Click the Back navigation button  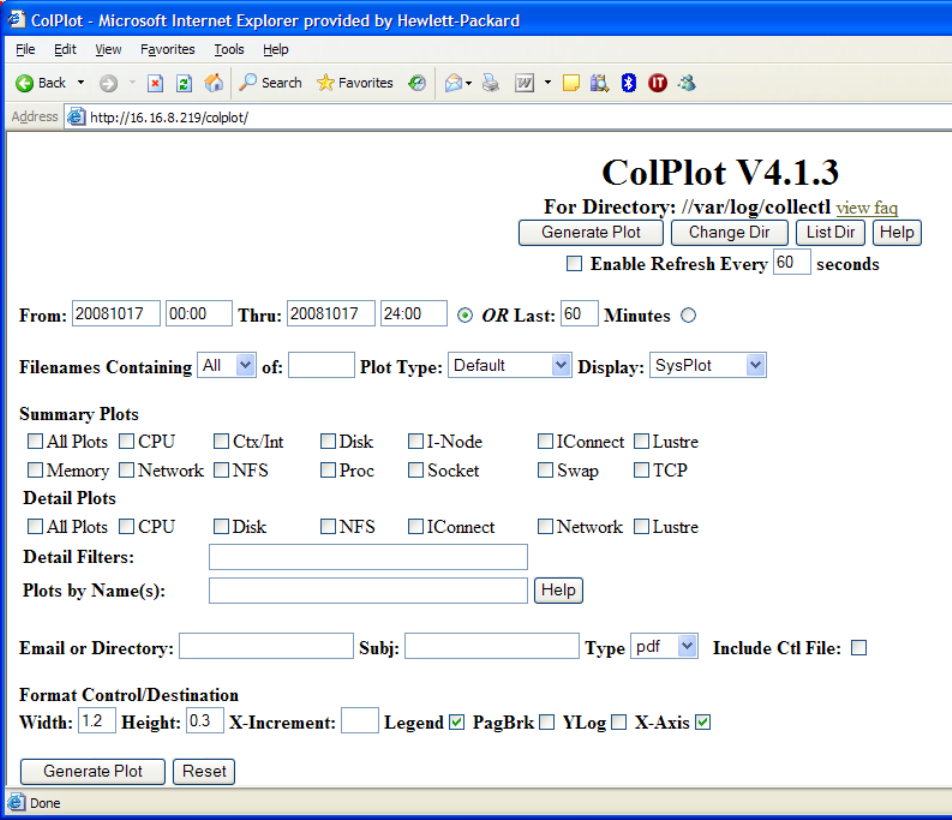tap(40, 83)
